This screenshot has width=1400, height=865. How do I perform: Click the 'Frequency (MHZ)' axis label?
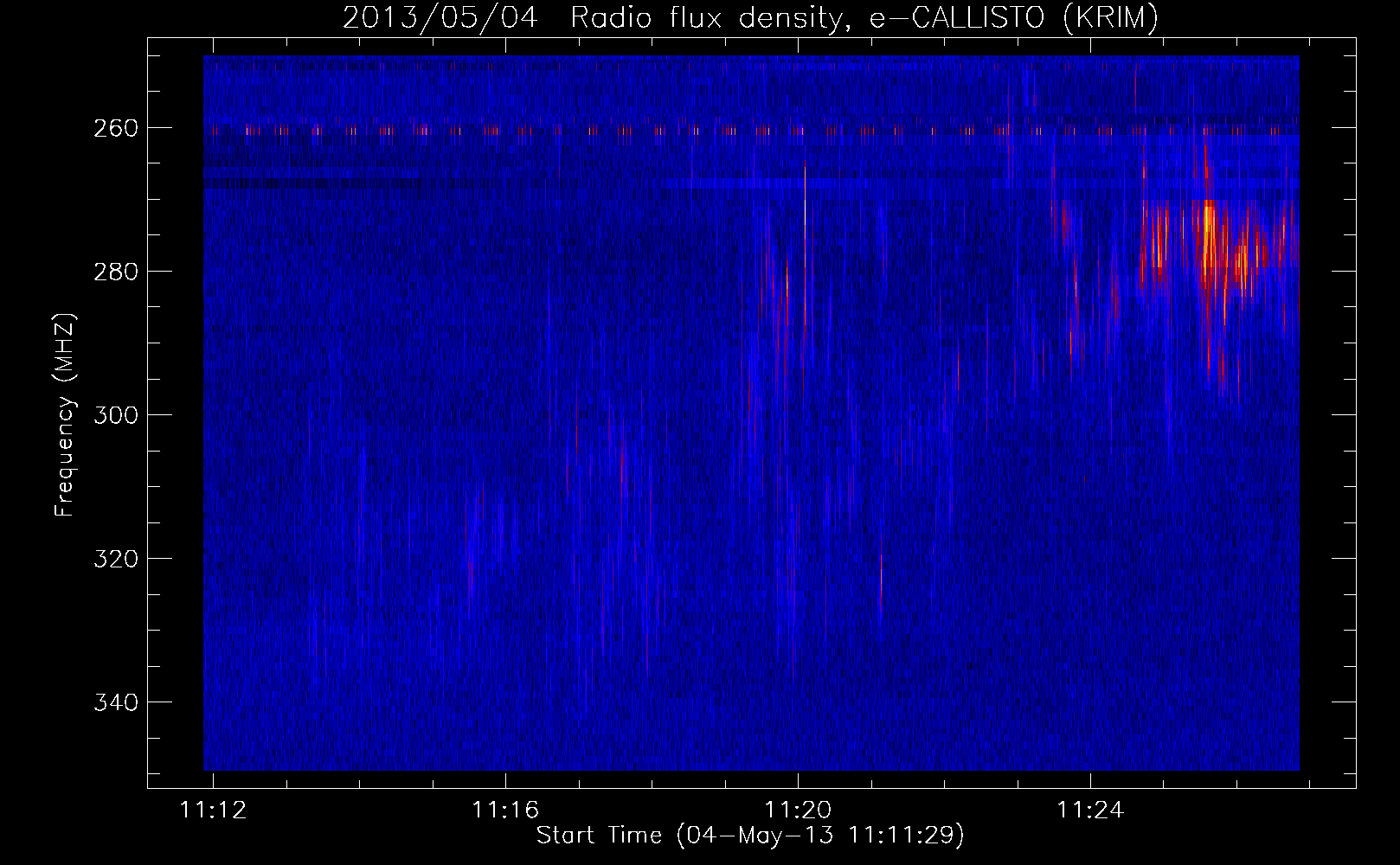pos(65,415)
